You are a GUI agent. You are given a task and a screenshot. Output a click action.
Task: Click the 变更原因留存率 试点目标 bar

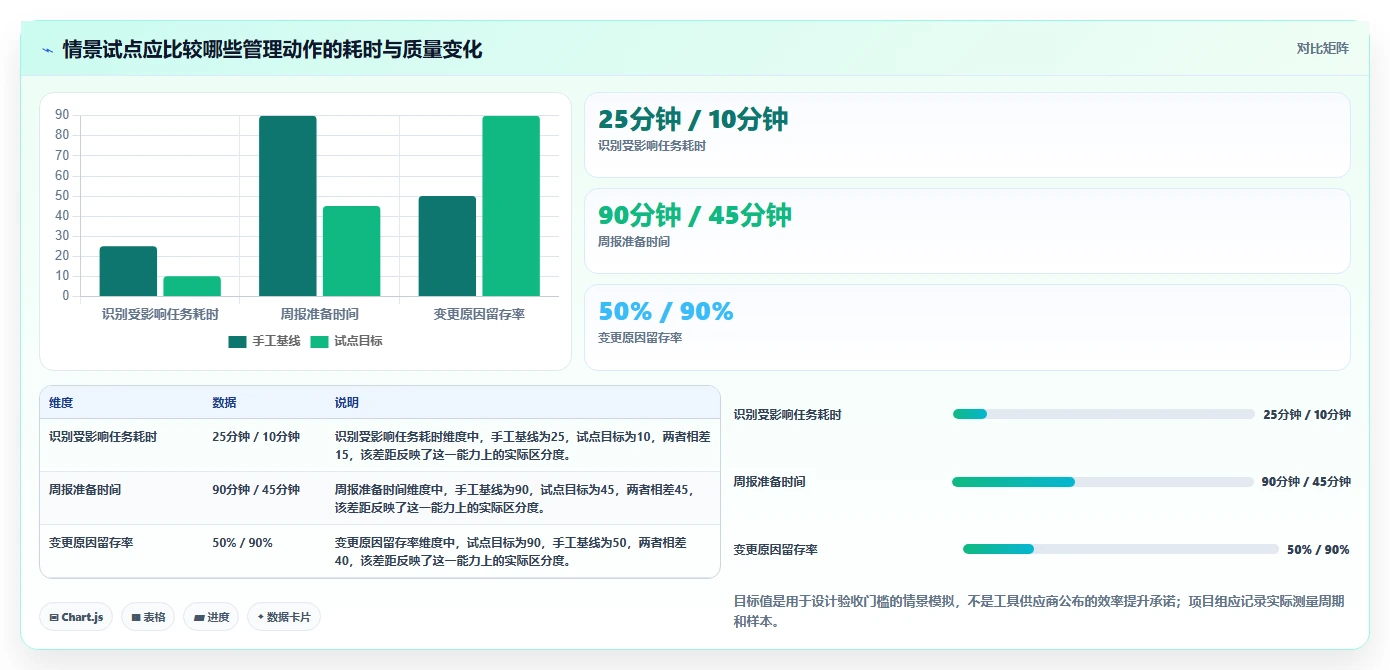coord(511,206)
